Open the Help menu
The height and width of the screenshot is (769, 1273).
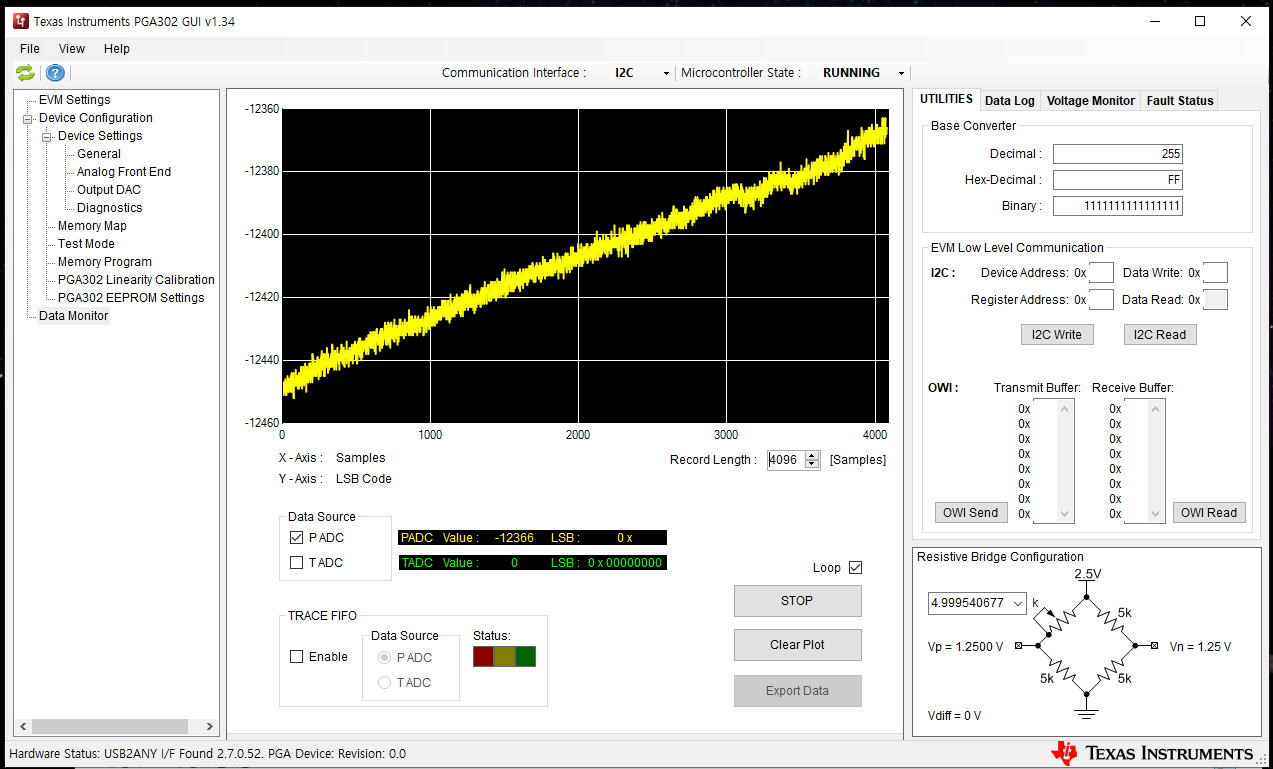pyautogui.click(x=117, y=48)
